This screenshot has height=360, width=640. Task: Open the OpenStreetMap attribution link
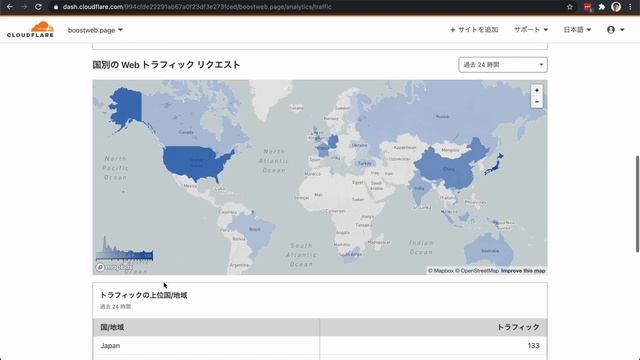pos(477,271)
